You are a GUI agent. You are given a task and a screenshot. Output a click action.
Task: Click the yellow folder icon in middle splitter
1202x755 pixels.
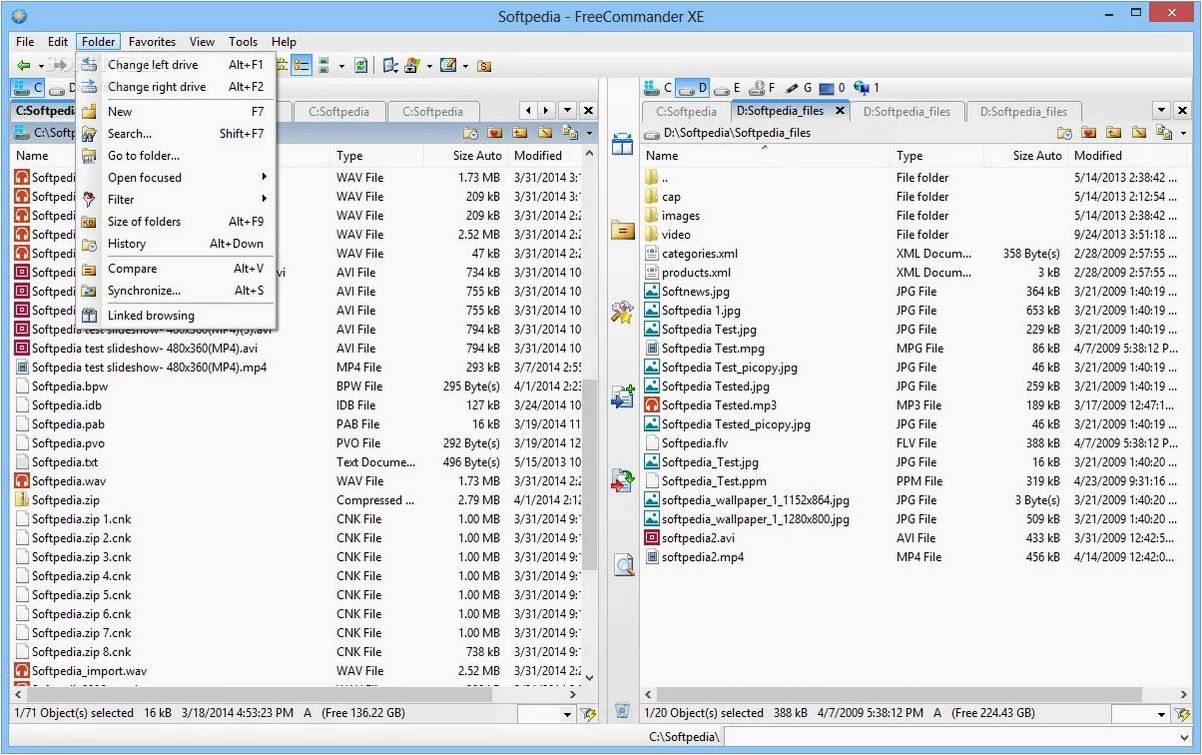623,230
